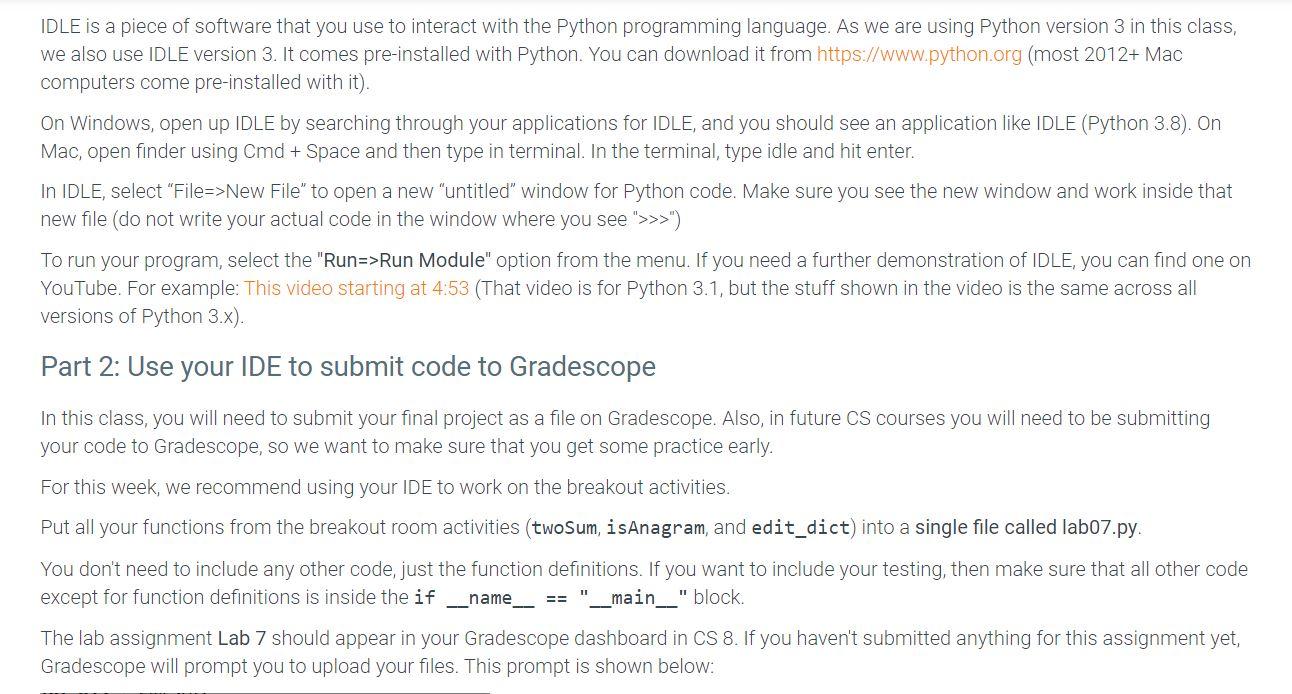Click the 'single file called lab07.py' text

(1026, 527)
